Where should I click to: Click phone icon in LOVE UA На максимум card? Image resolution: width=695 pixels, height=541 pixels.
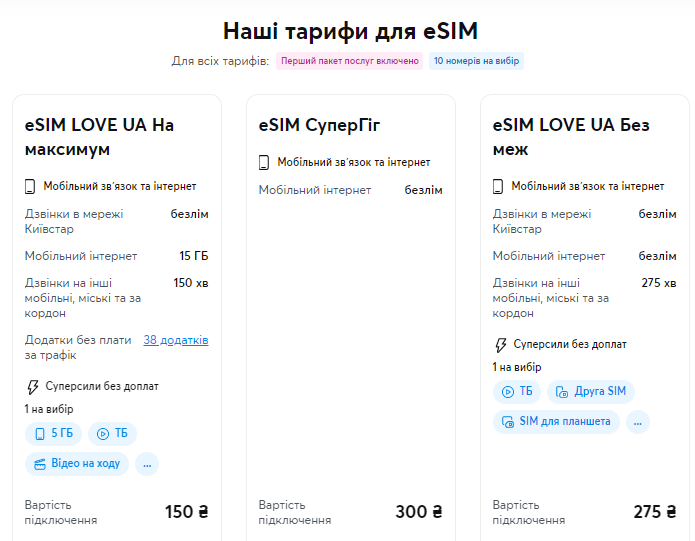(x=31, y=186)
